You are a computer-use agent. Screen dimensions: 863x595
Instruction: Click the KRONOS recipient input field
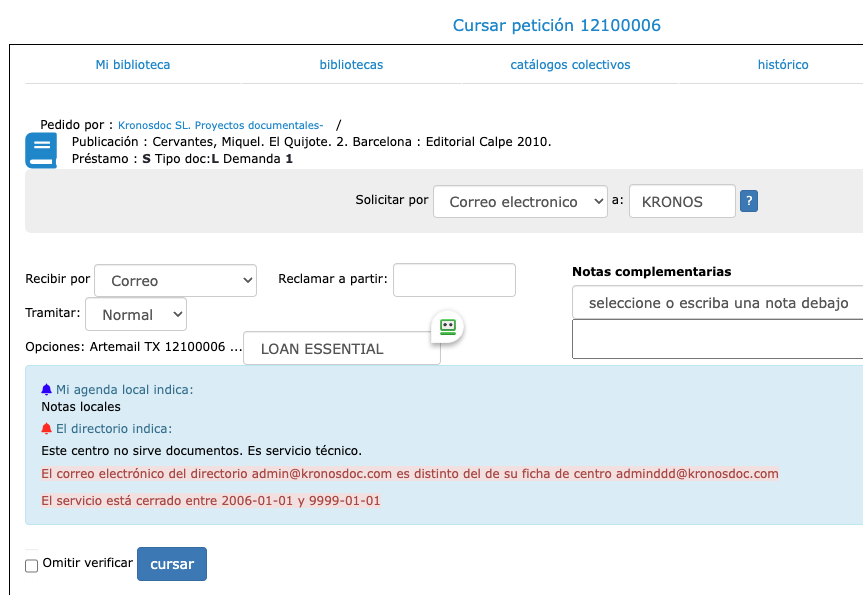click(x=682, y=201)
